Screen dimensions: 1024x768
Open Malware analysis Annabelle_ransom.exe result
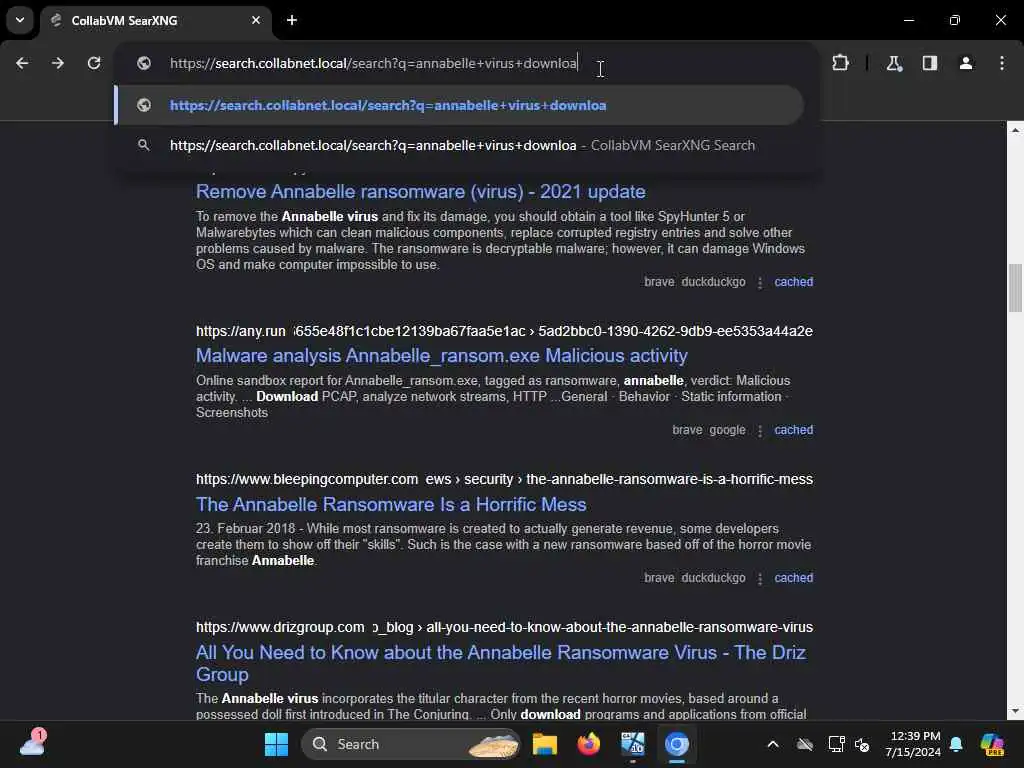(441, 356)
